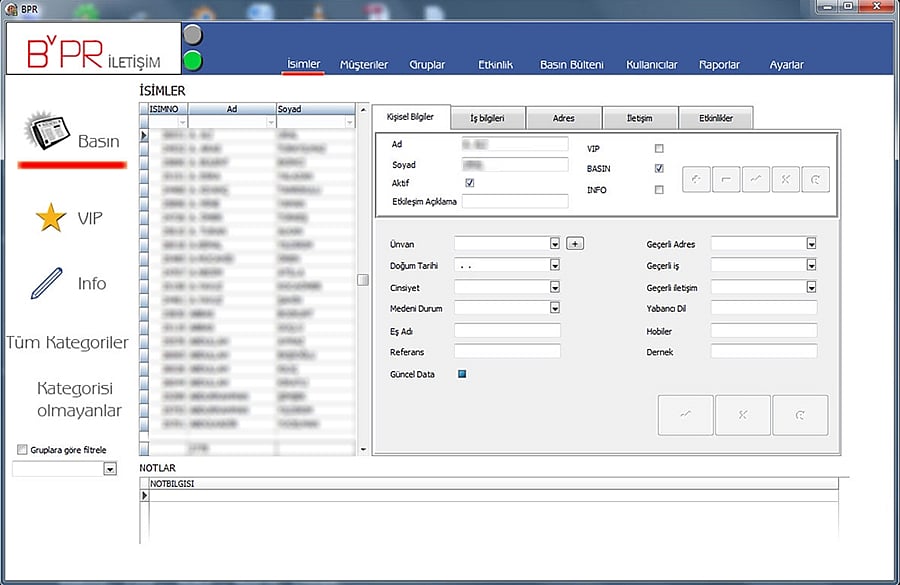Click the NOTBILGISI row indicator arrow

(x=144, y=495)
